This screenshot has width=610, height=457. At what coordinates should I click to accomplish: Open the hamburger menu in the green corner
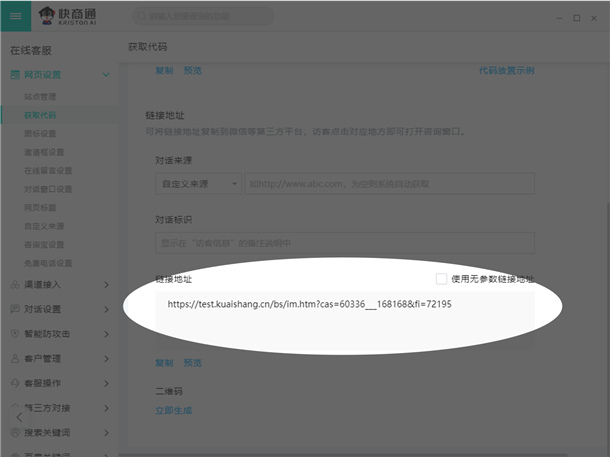coord(16,16)
